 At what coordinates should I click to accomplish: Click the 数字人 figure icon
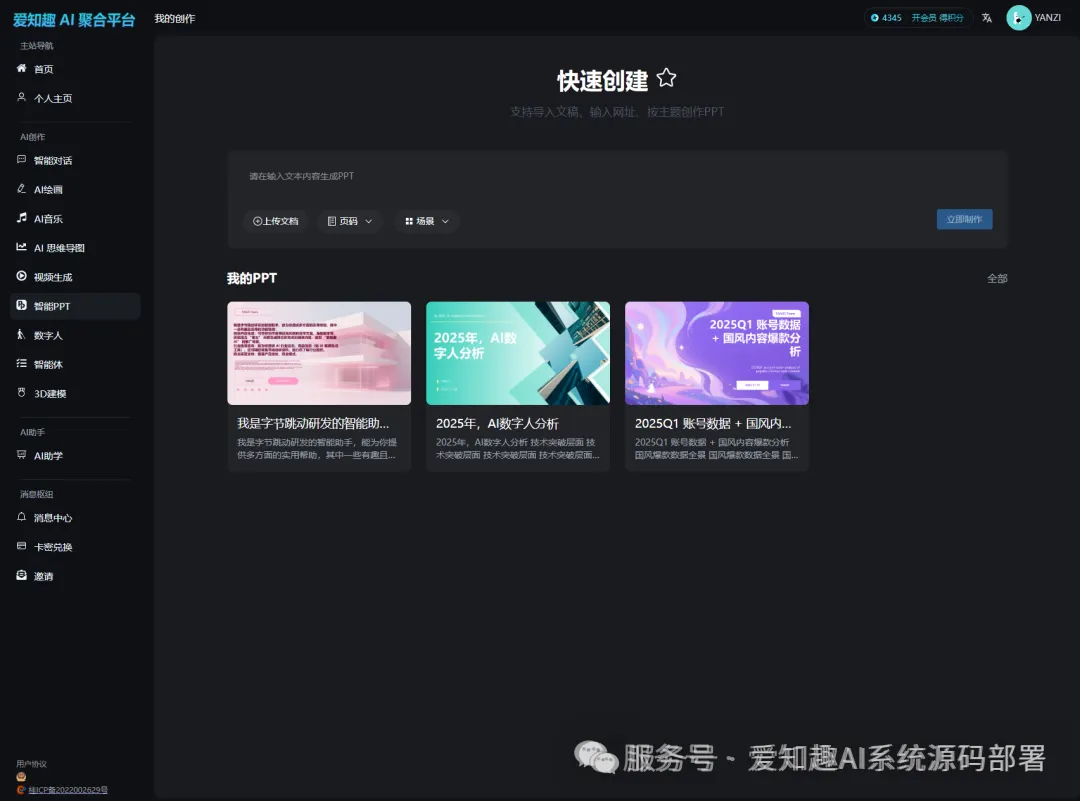[x=21, y=334]
